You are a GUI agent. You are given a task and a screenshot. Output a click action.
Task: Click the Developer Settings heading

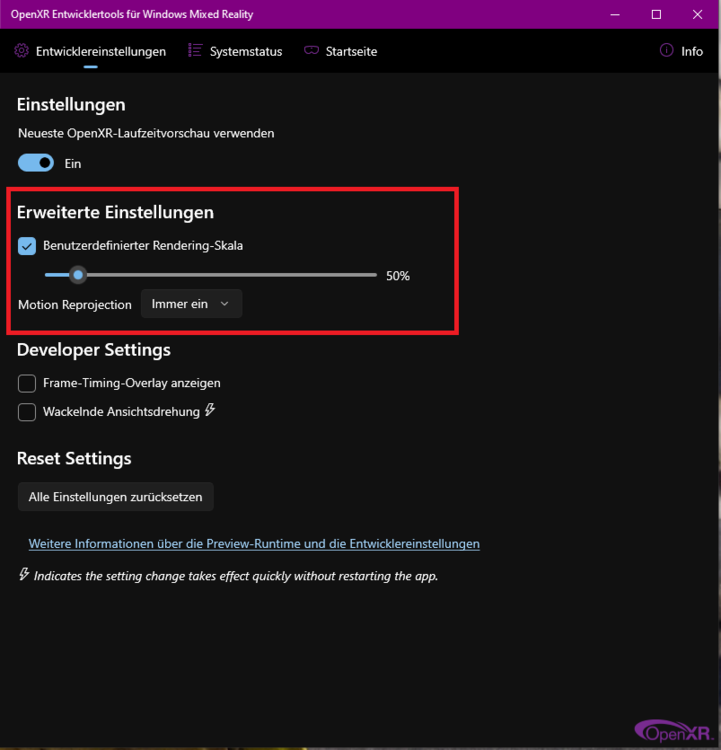click(x=94, y=350)
